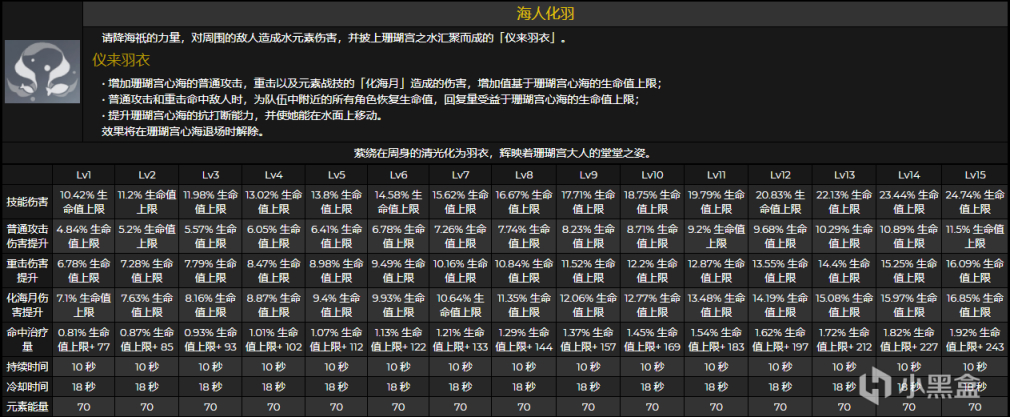Click the 技能伤害 row label
Screen dimensions: 1010x417
coord(28,201)
